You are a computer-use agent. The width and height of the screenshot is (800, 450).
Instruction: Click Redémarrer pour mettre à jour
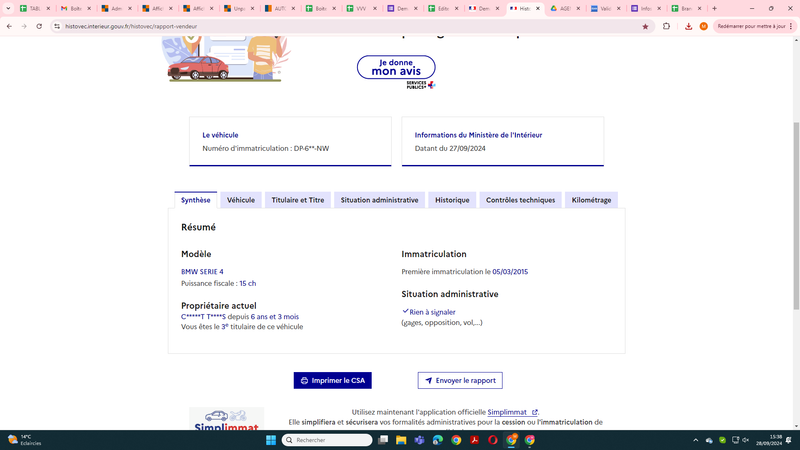point(754,26)
